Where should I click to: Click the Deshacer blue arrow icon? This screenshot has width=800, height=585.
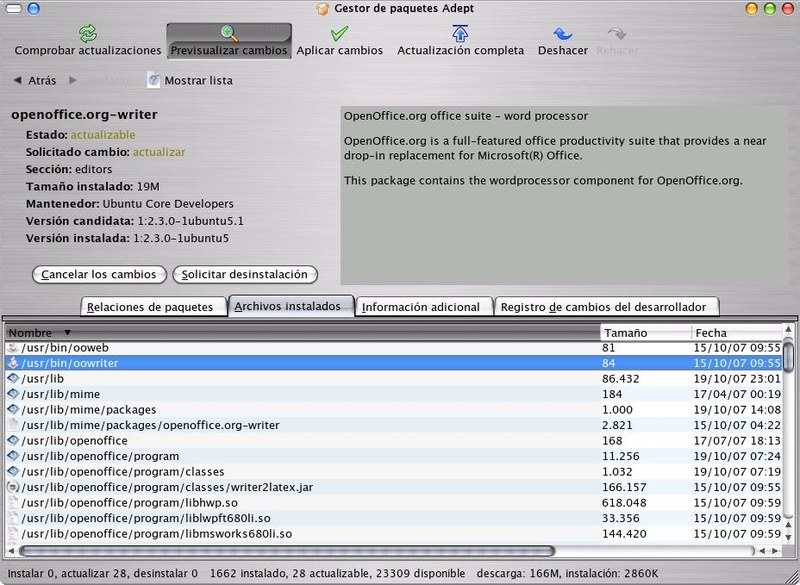(x=563, y=34)
